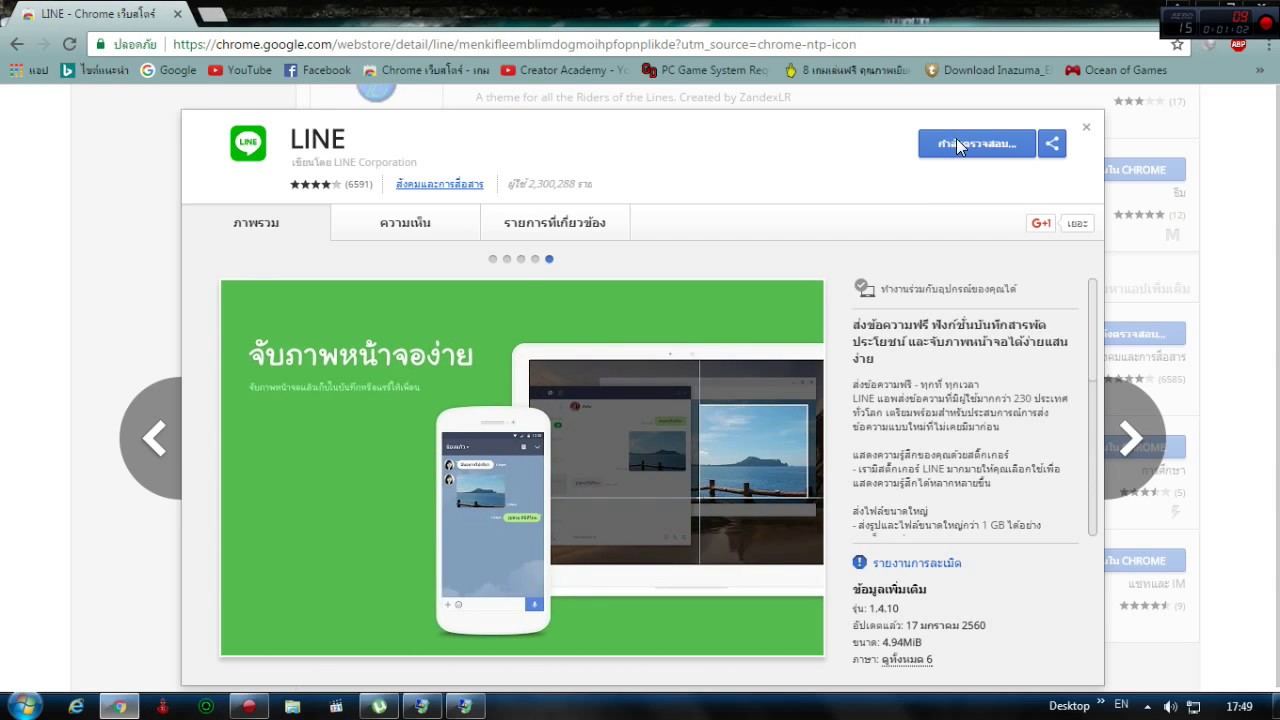Click the report abuse exclamation icon
Screen dimensions: 1280x720
click(x=859, y=562)
